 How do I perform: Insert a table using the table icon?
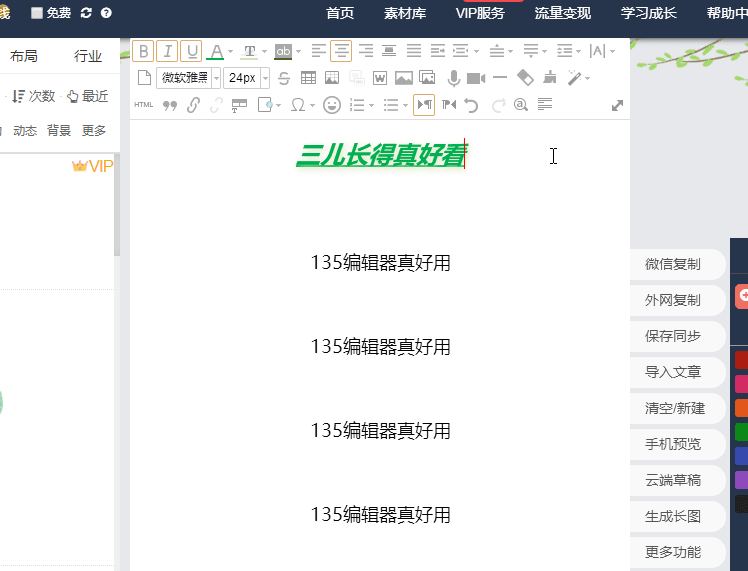coord(308,78)
